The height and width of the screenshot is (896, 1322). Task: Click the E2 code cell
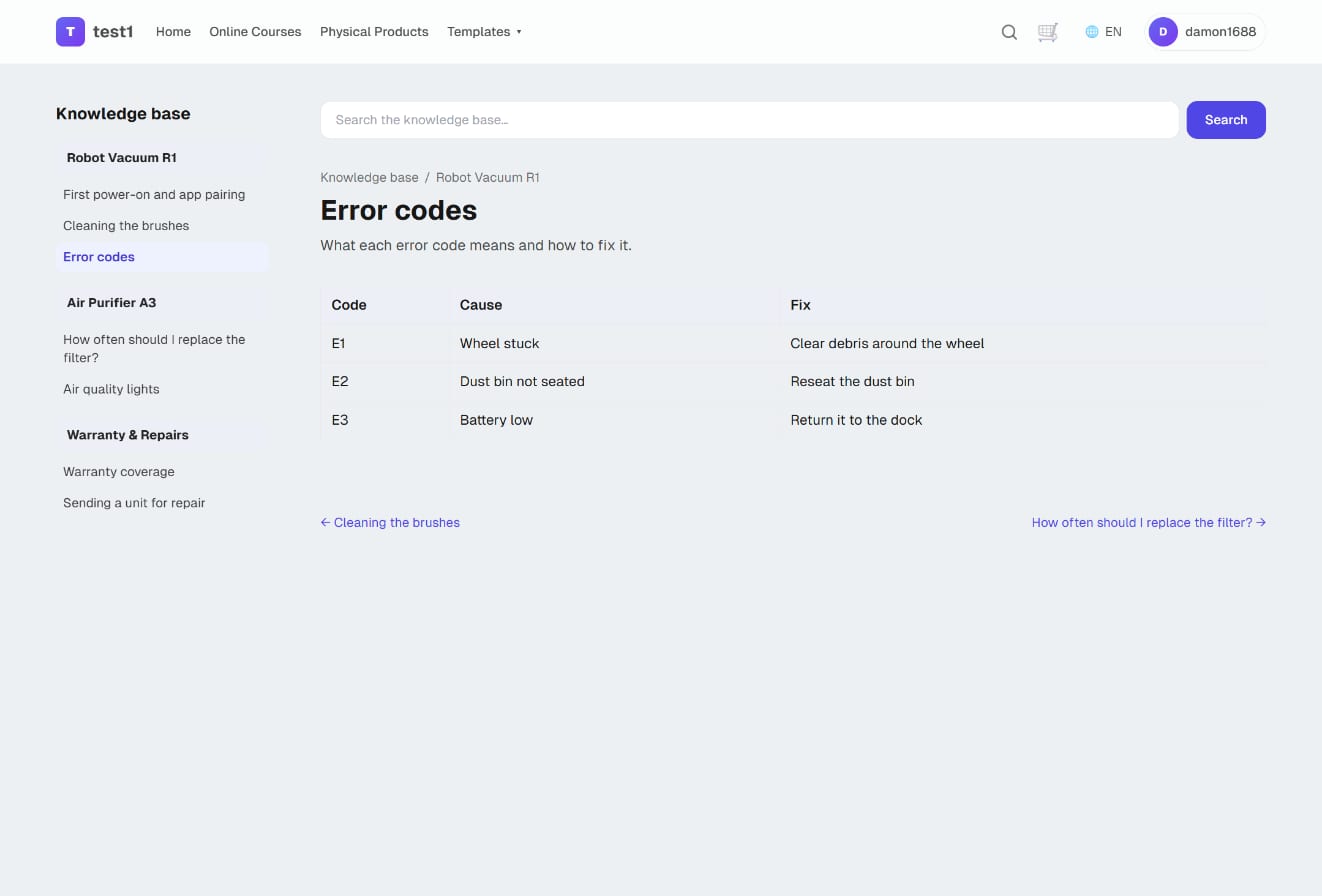[386, 381]
